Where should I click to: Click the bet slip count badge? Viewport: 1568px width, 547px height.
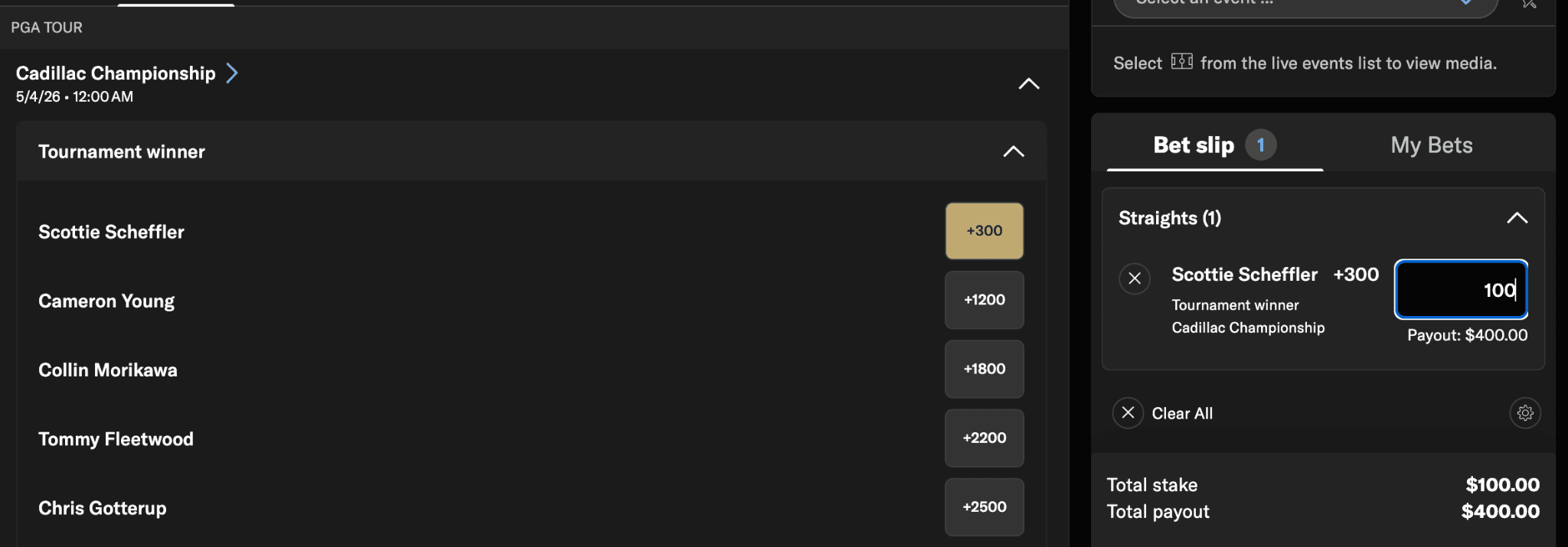(x=1260, y=145)
